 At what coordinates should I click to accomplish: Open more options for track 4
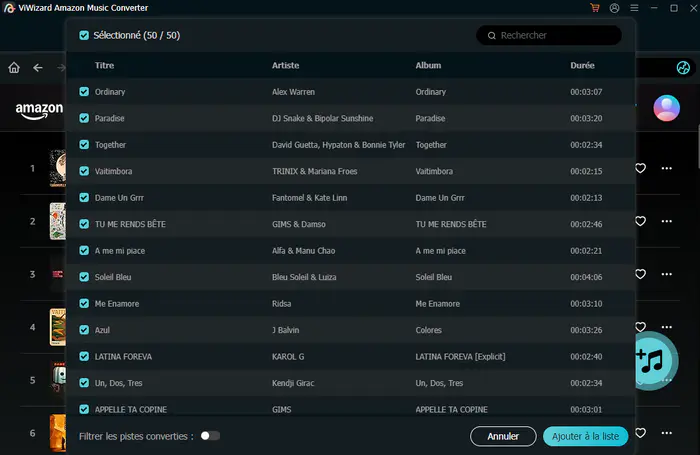(x=667, y=327)
